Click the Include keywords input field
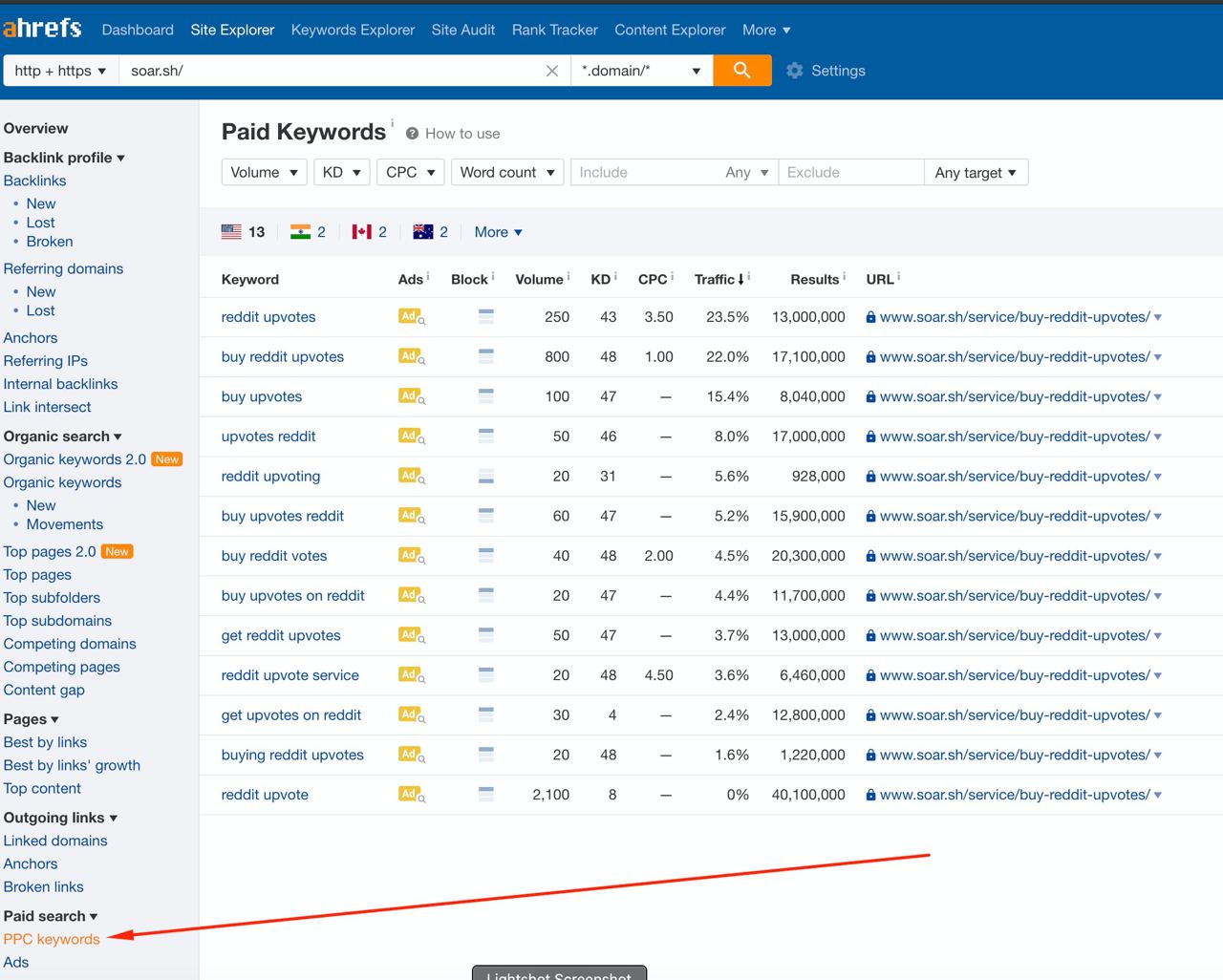Viewport: 1223px width, 980px height. (644, 172)
